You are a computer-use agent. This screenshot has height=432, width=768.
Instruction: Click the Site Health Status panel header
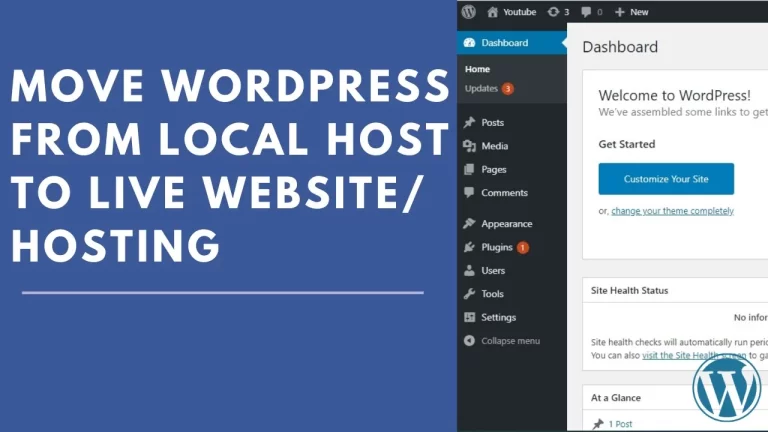point(675,290)
